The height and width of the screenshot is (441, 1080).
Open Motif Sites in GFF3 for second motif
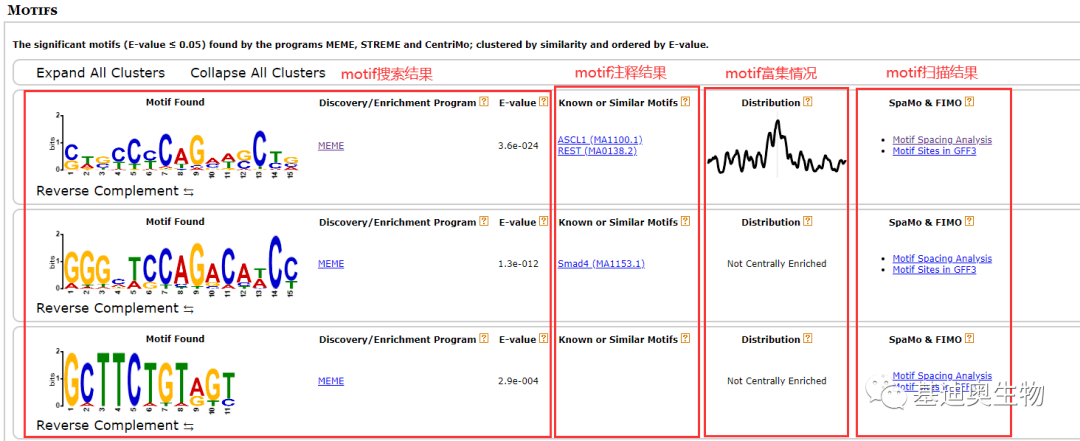point(934,270)
